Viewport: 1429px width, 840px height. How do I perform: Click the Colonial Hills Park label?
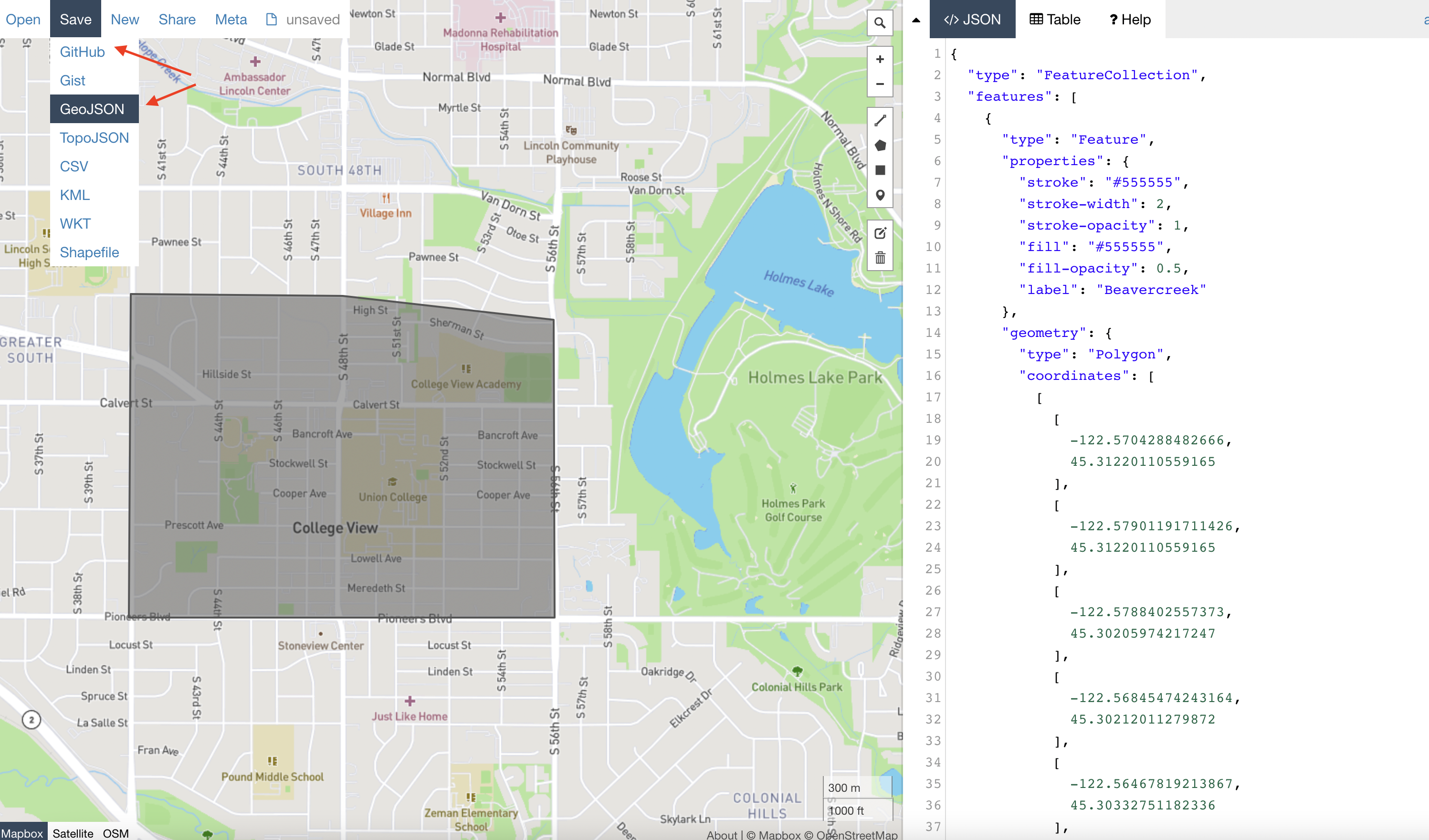point(797,687)
